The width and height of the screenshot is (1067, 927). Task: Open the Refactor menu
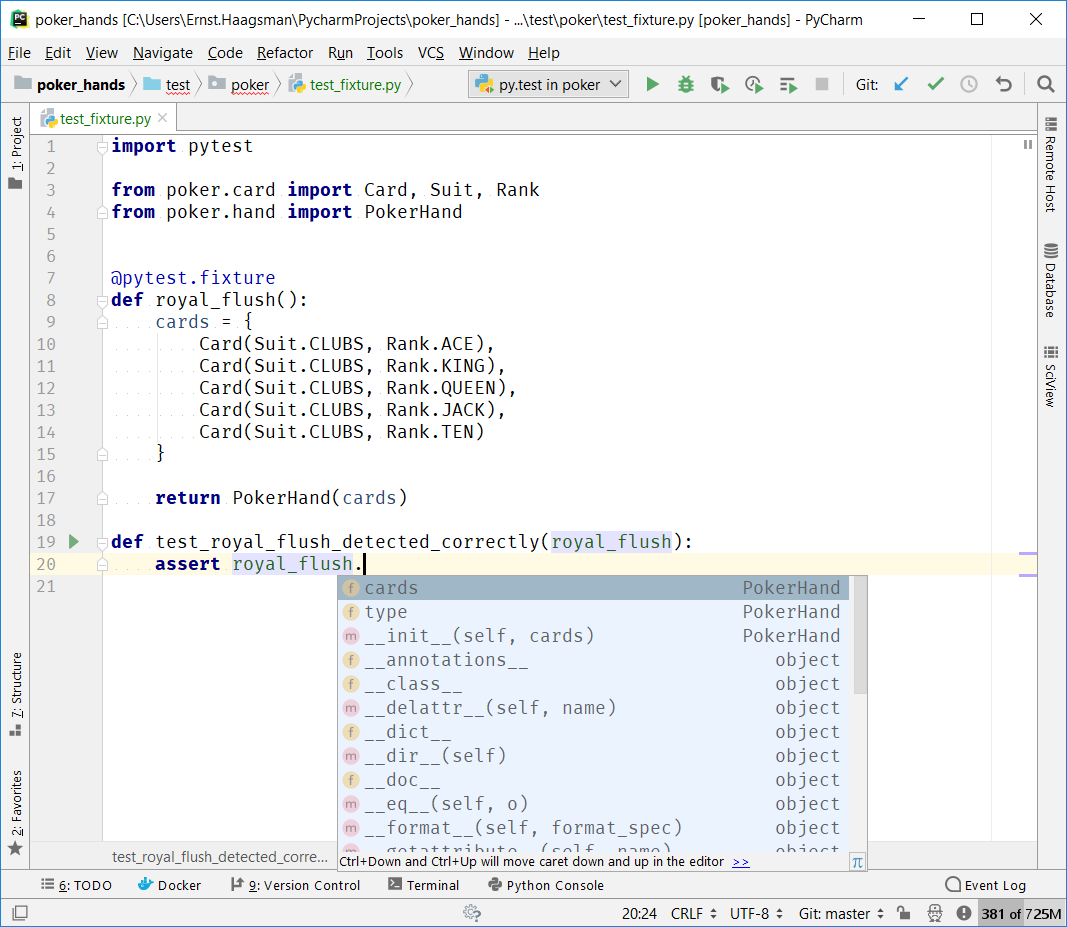284,52
